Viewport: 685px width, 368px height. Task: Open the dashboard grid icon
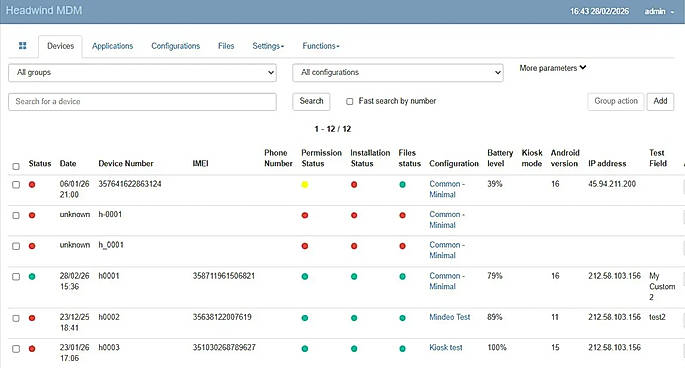pos(23,45)
